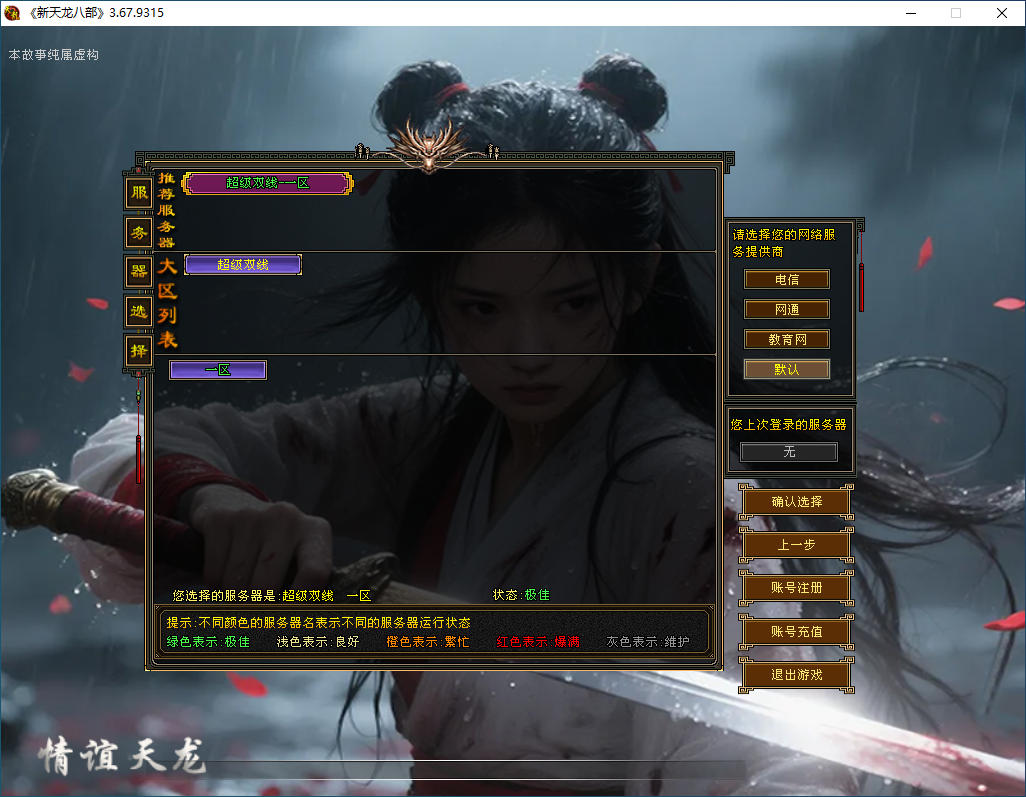
Task: Select 教育网 as network provider
Action: [x=787, y=340]
